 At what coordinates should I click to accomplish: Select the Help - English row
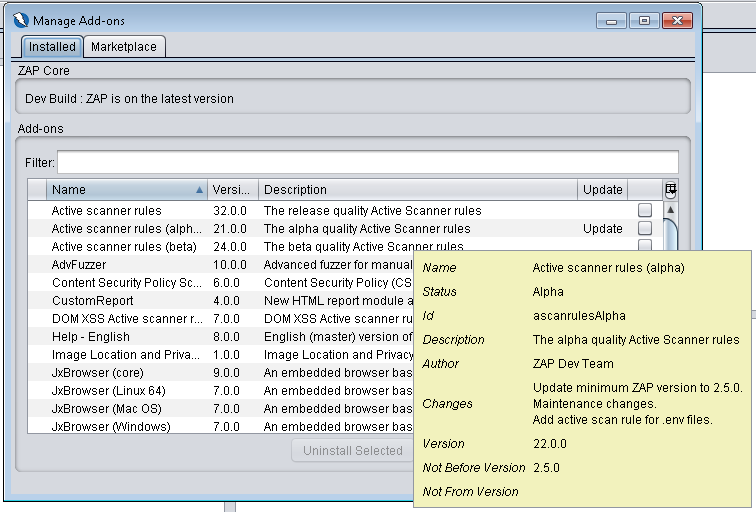click(220, 337)
